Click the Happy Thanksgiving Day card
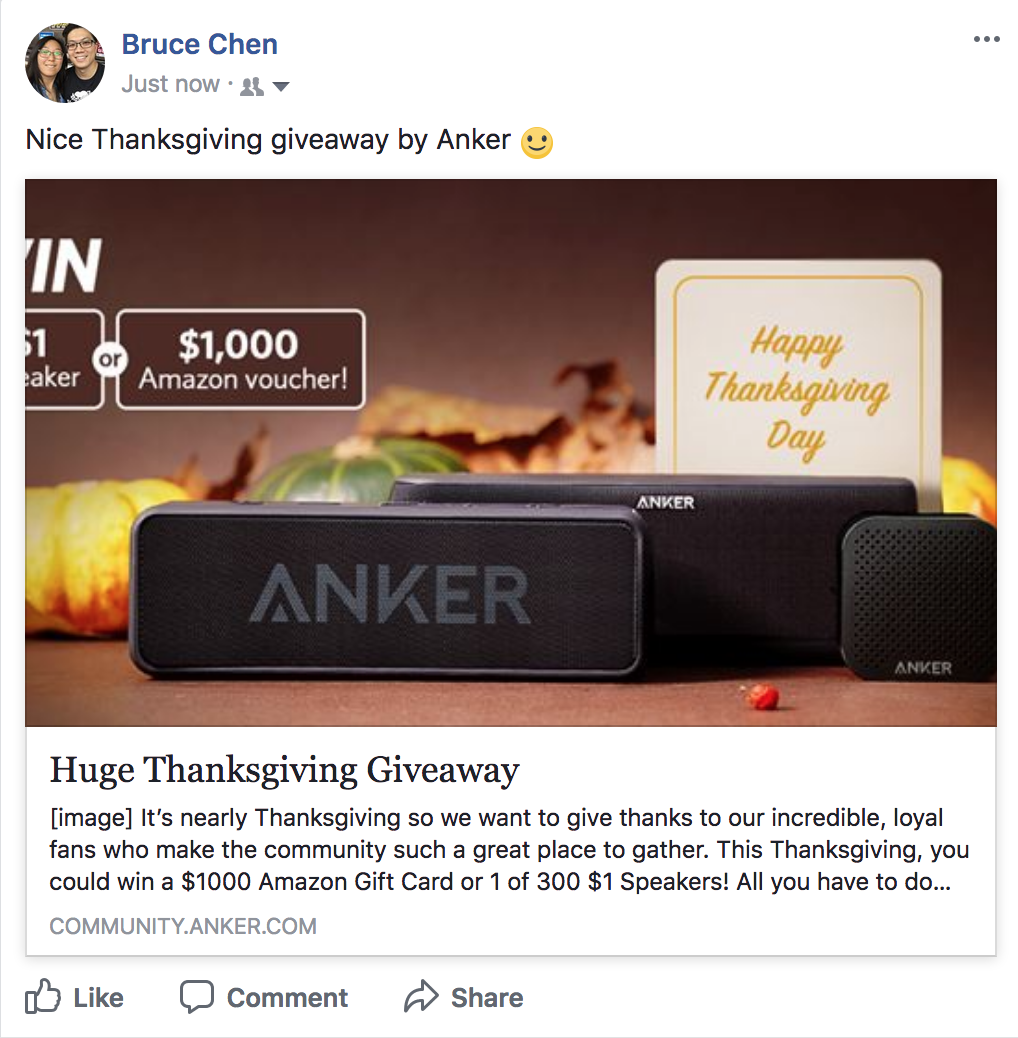 click(798, 367)
